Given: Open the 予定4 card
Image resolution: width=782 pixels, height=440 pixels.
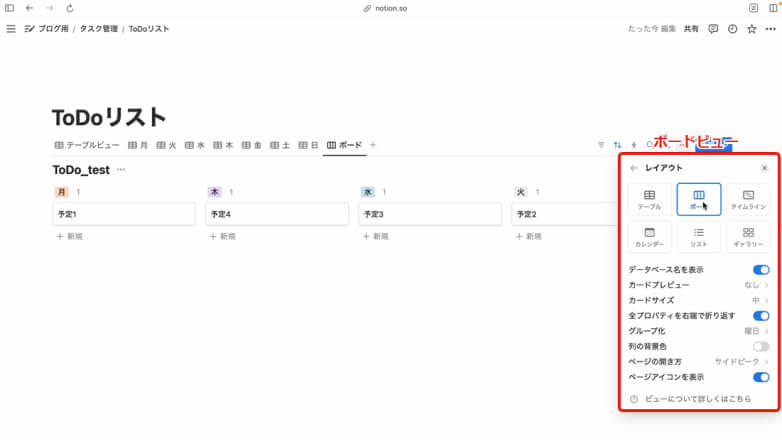Looking at the screenshot, I should 277,214.
